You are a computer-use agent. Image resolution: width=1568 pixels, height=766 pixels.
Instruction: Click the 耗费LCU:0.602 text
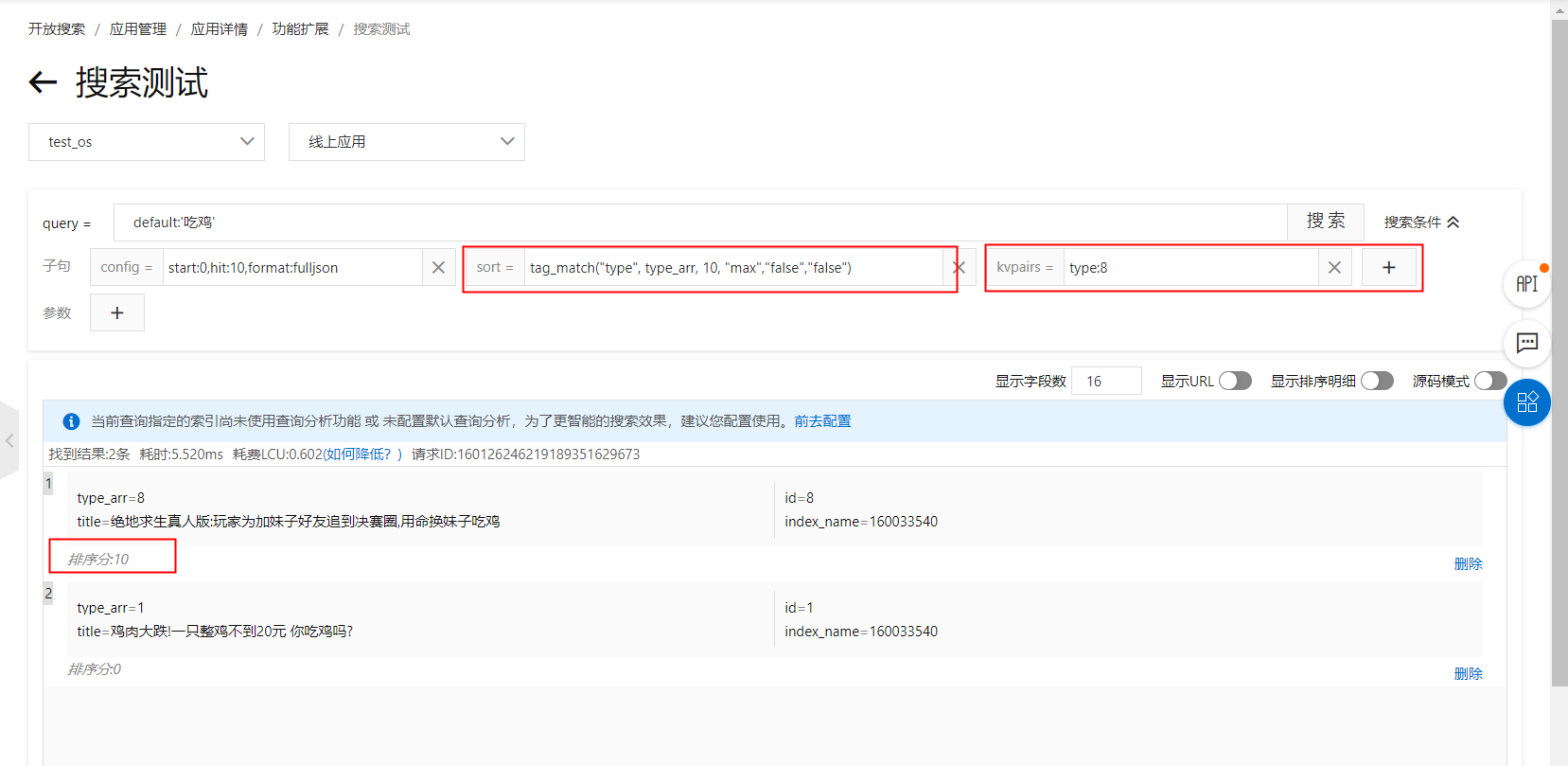[278, 454]
